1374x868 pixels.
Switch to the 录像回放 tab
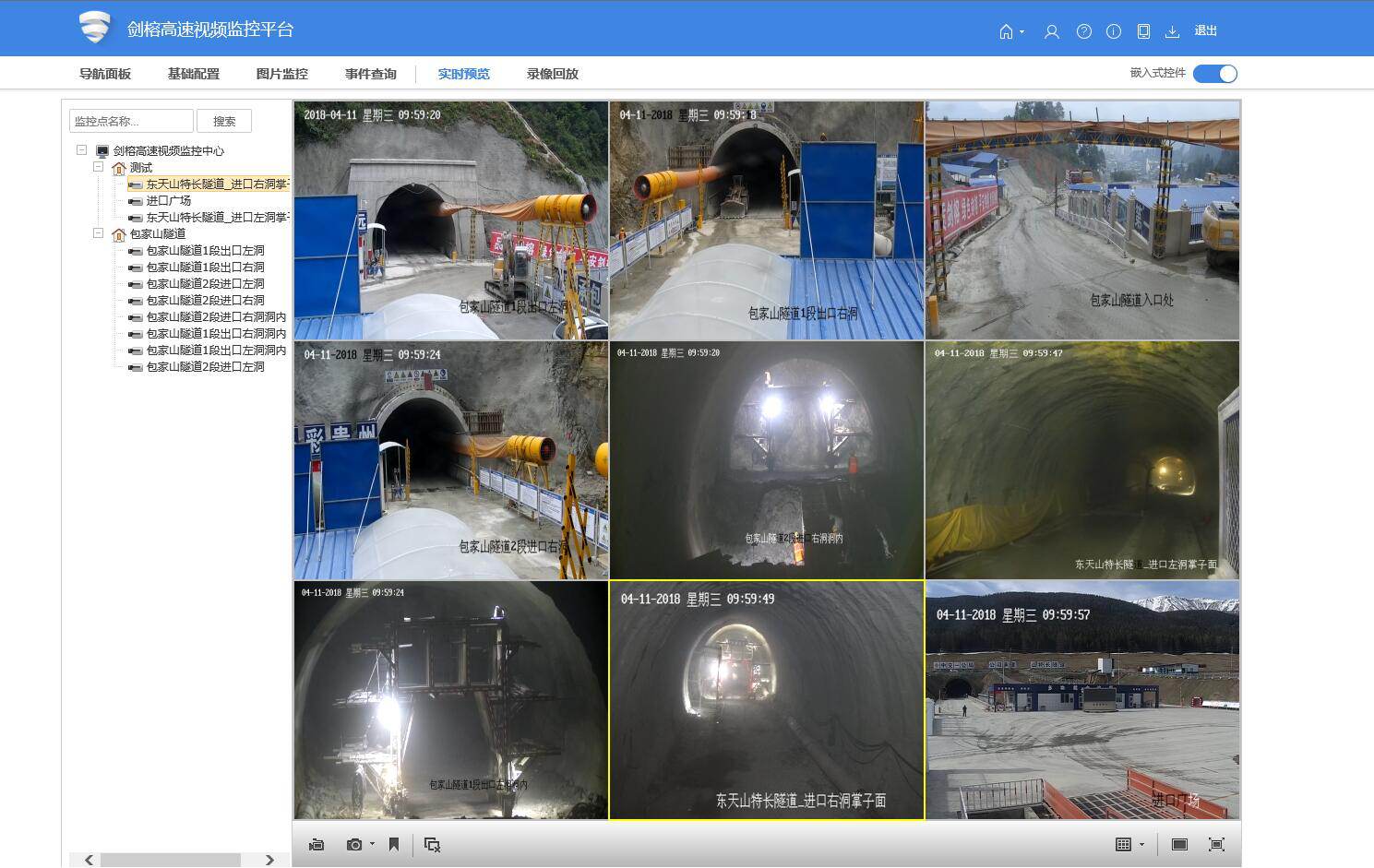pyautogui.click(x=552, y=74)
